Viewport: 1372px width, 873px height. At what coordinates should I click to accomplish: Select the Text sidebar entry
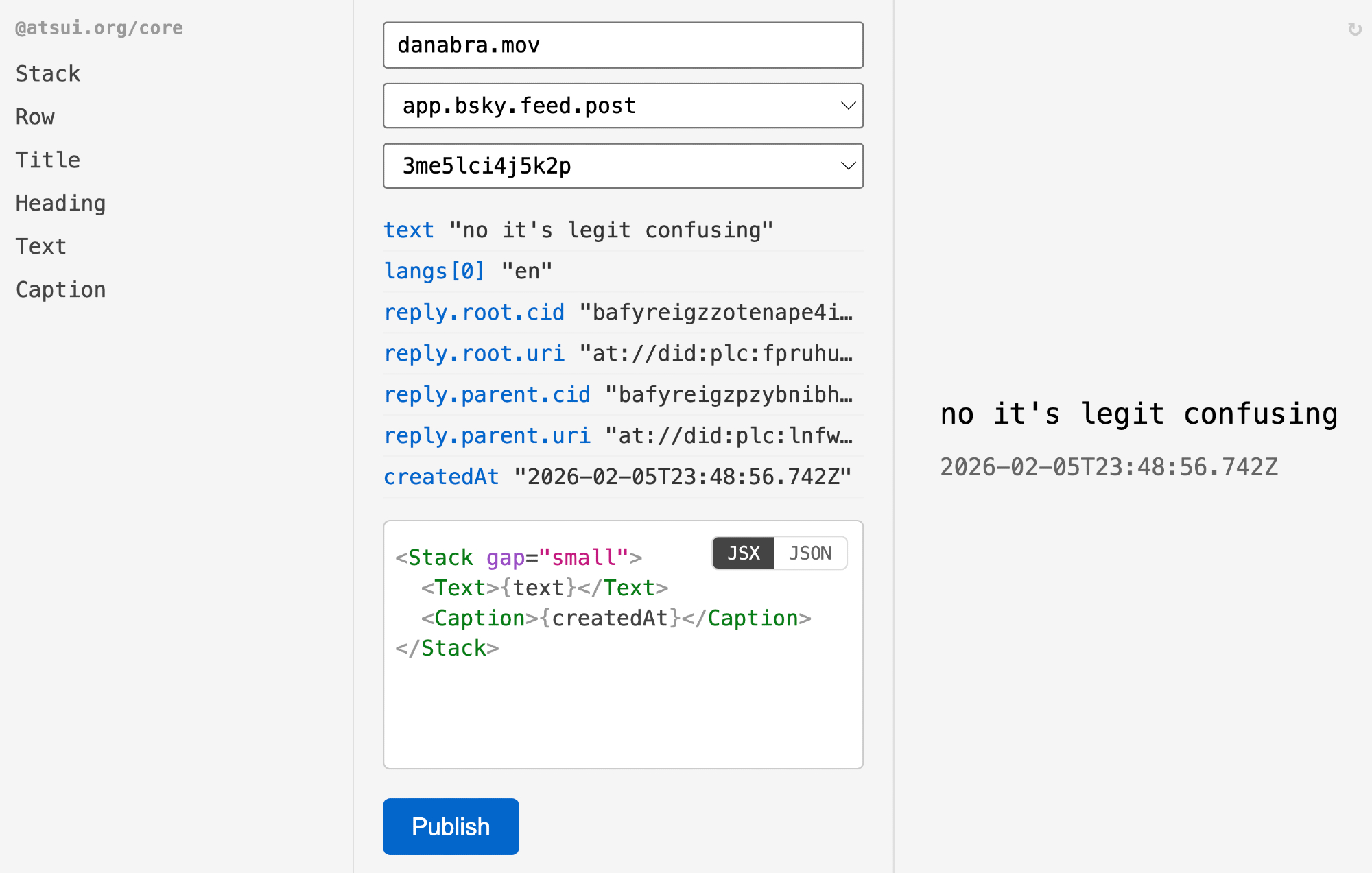pyautogui.click(x=41, y=246)
